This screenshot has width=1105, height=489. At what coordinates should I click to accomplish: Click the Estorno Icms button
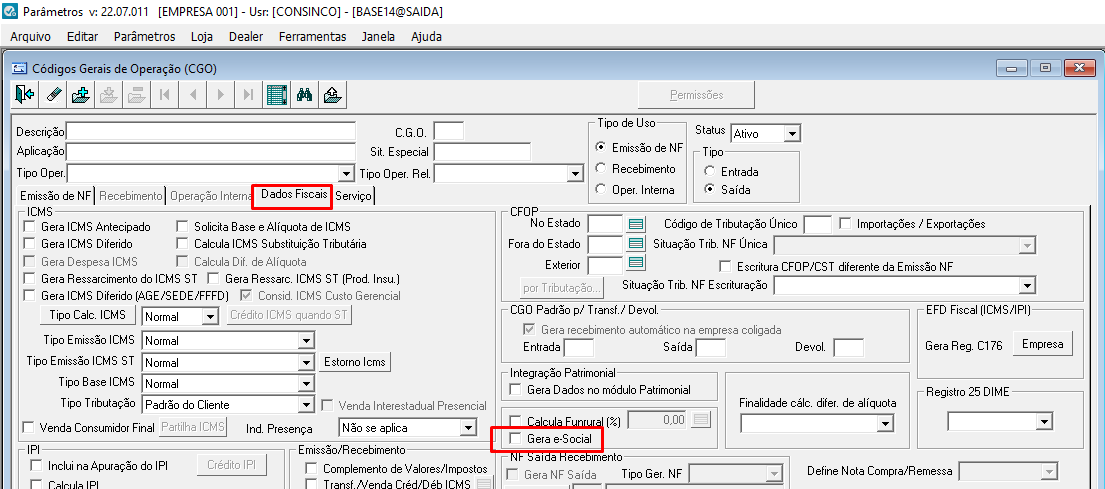pos(354,362)
